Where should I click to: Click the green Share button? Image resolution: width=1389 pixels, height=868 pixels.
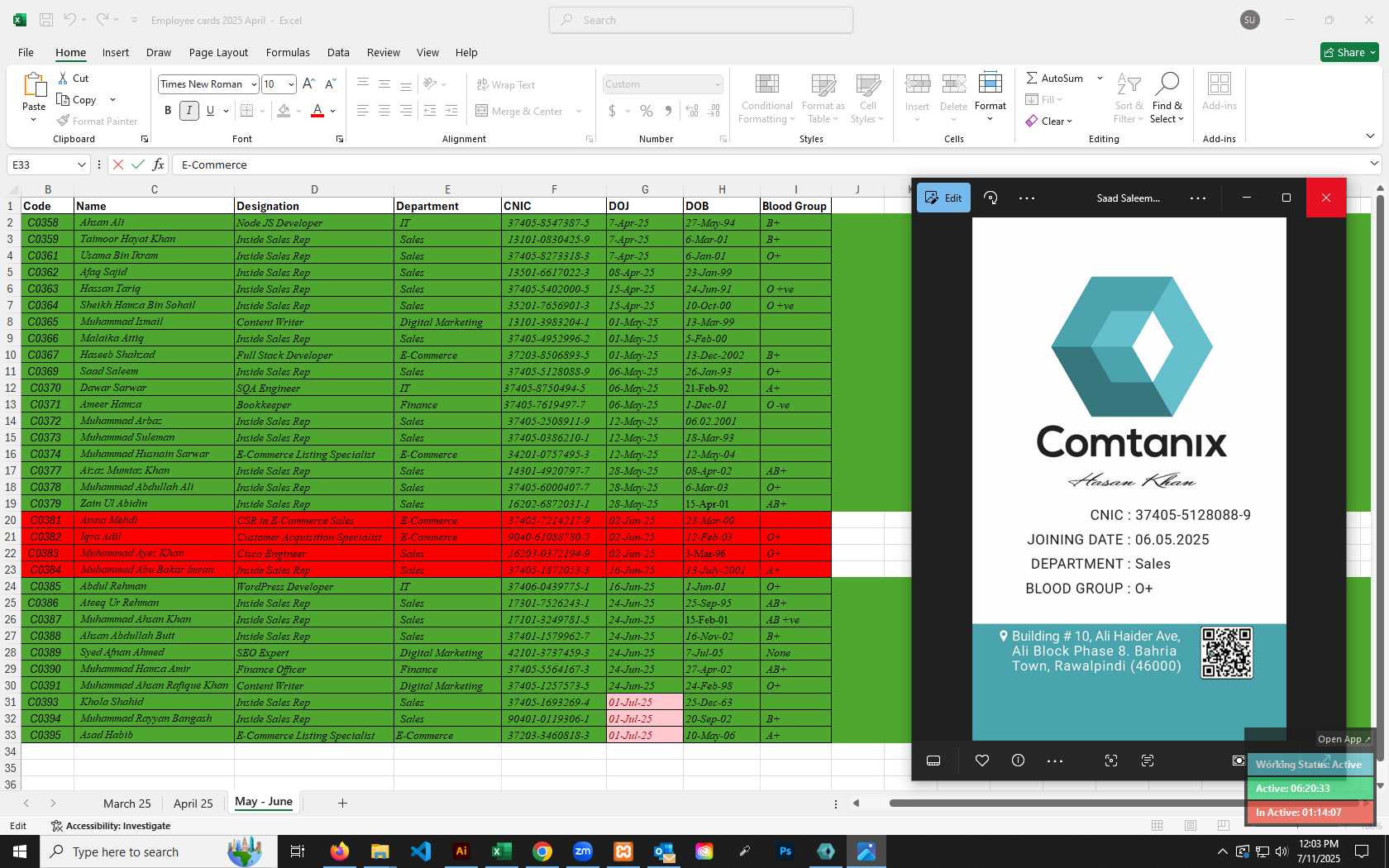click(x=1349, y=52)
